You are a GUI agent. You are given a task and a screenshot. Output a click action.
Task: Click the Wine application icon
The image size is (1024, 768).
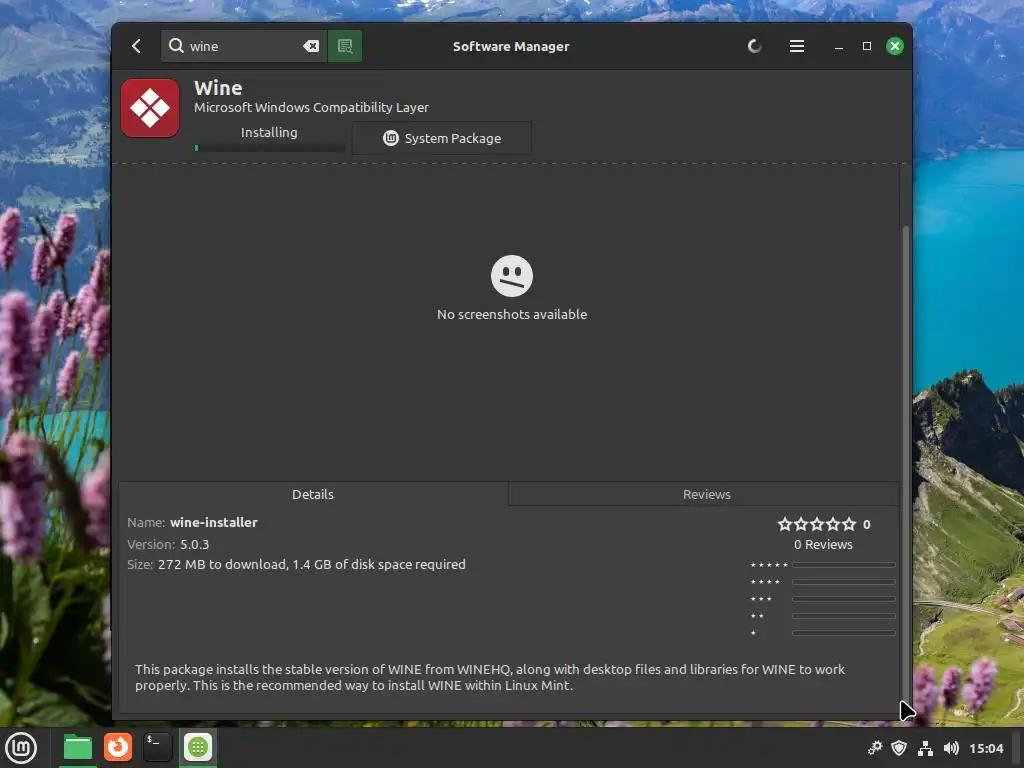150,108
